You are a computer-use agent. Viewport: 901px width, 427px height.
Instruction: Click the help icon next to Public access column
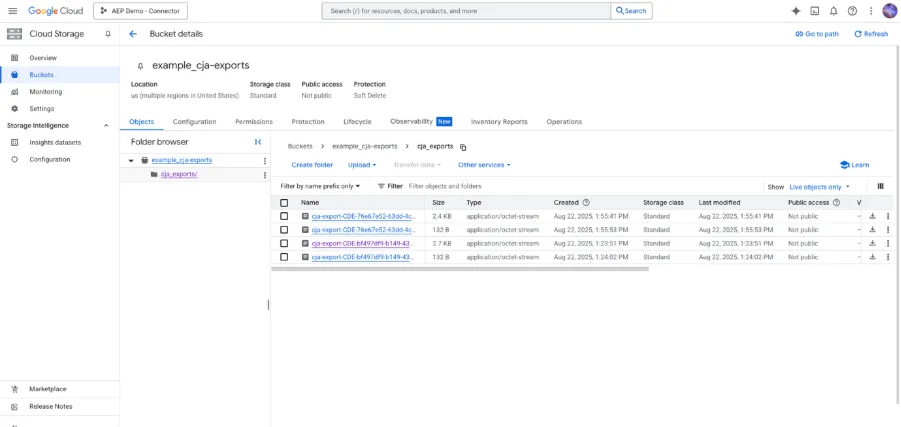pyautogui.click(x=837, y=202)
